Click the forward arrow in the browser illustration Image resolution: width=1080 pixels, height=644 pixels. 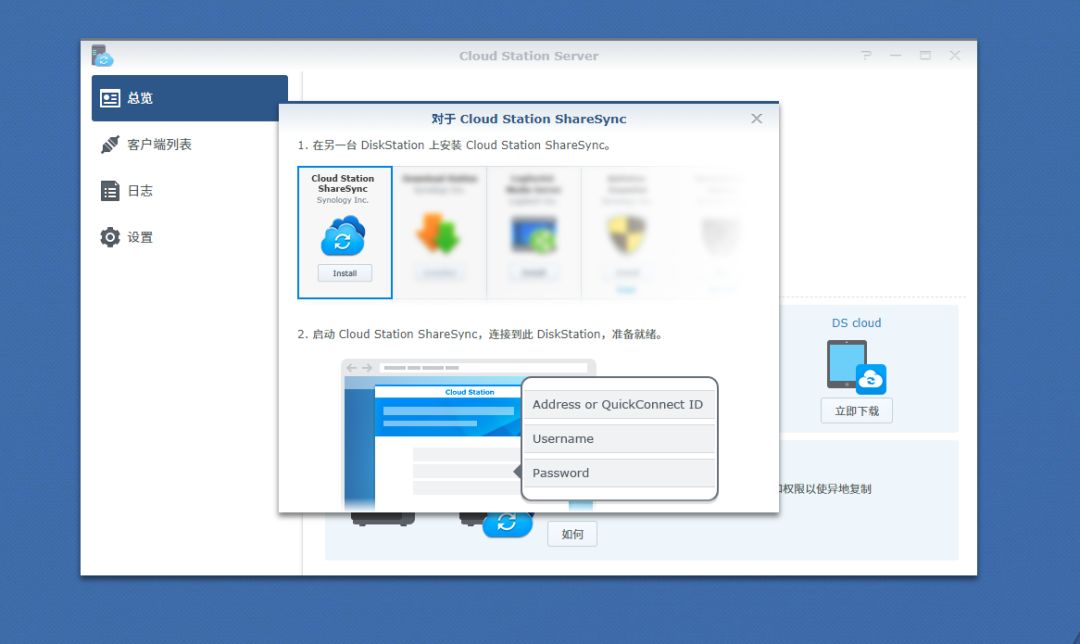(x=367, y=368)
